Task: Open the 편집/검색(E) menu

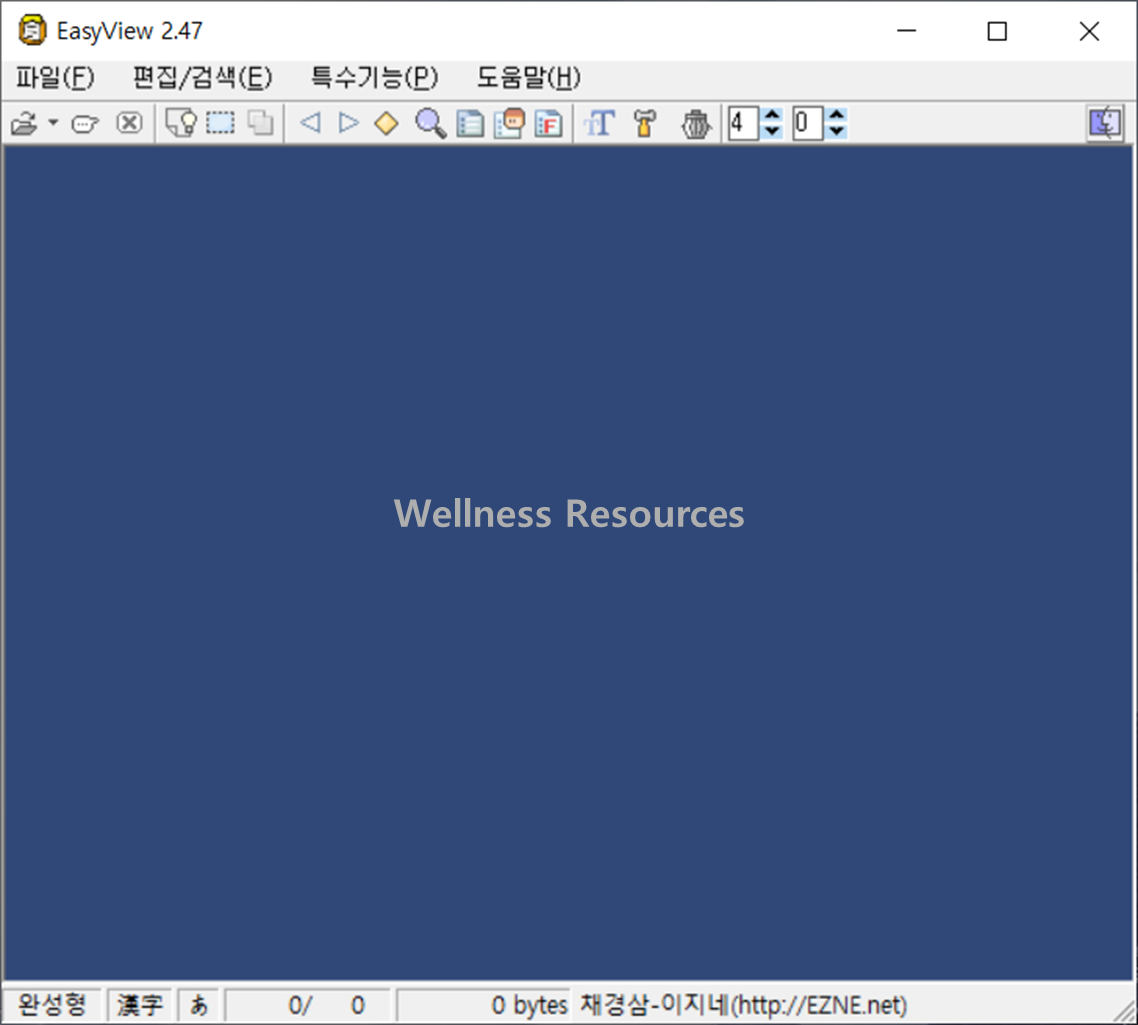Action: coord(202,78)
